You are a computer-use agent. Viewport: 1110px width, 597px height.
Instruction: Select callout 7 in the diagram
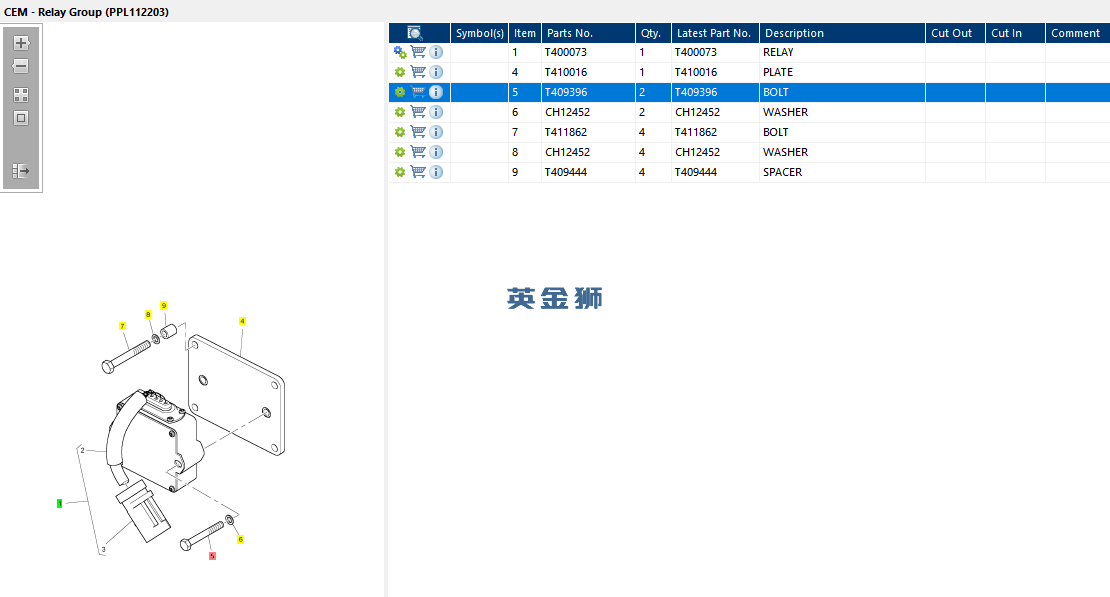[122, 326]
